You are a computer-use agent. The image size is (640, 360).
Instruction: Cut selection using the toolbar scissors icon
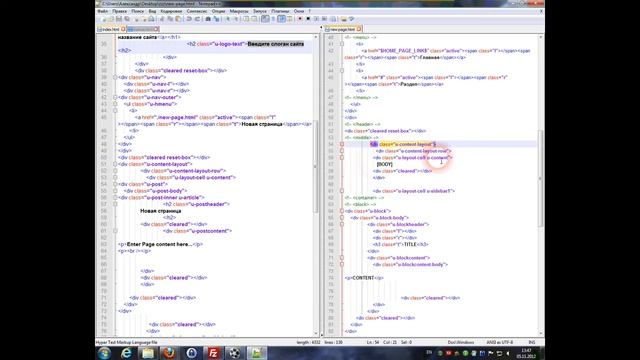pos(162,19)
